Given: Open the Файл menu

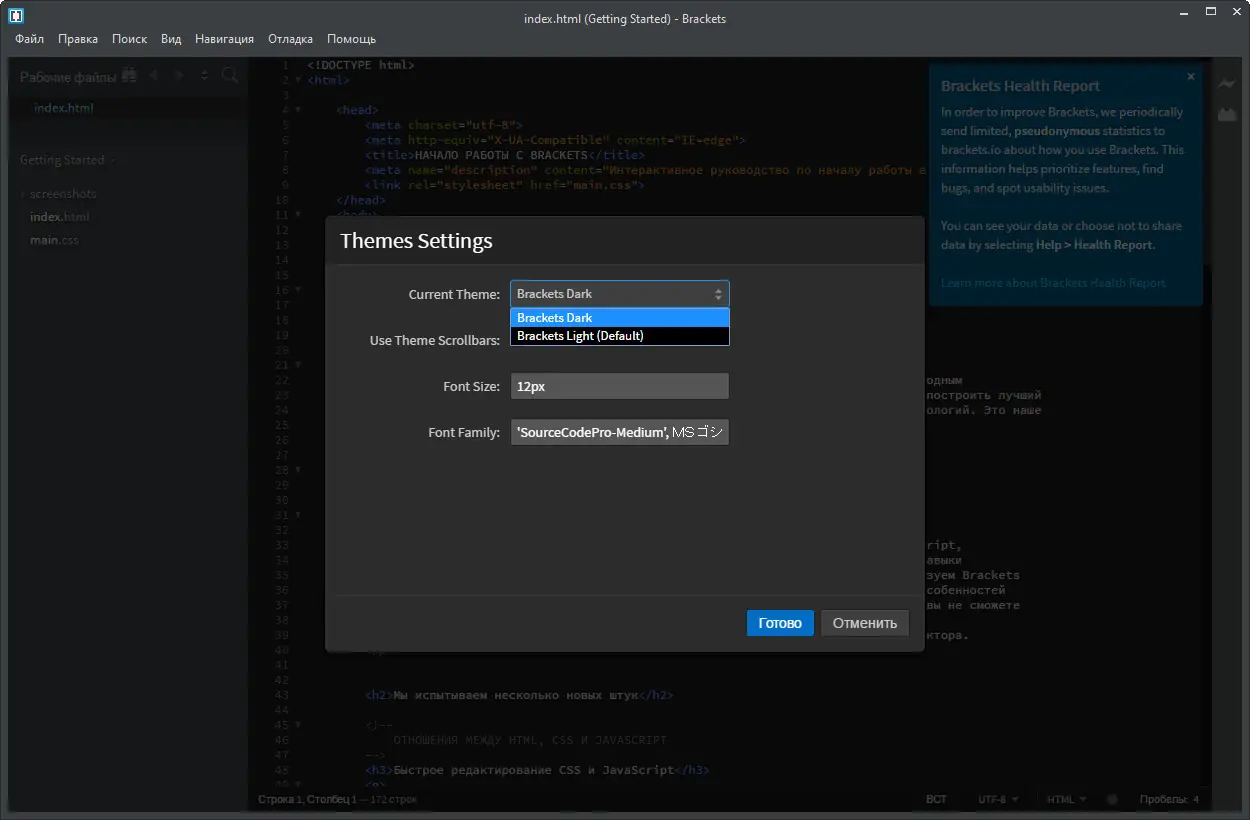Looking at the screenshot, I should pos(29,39).
